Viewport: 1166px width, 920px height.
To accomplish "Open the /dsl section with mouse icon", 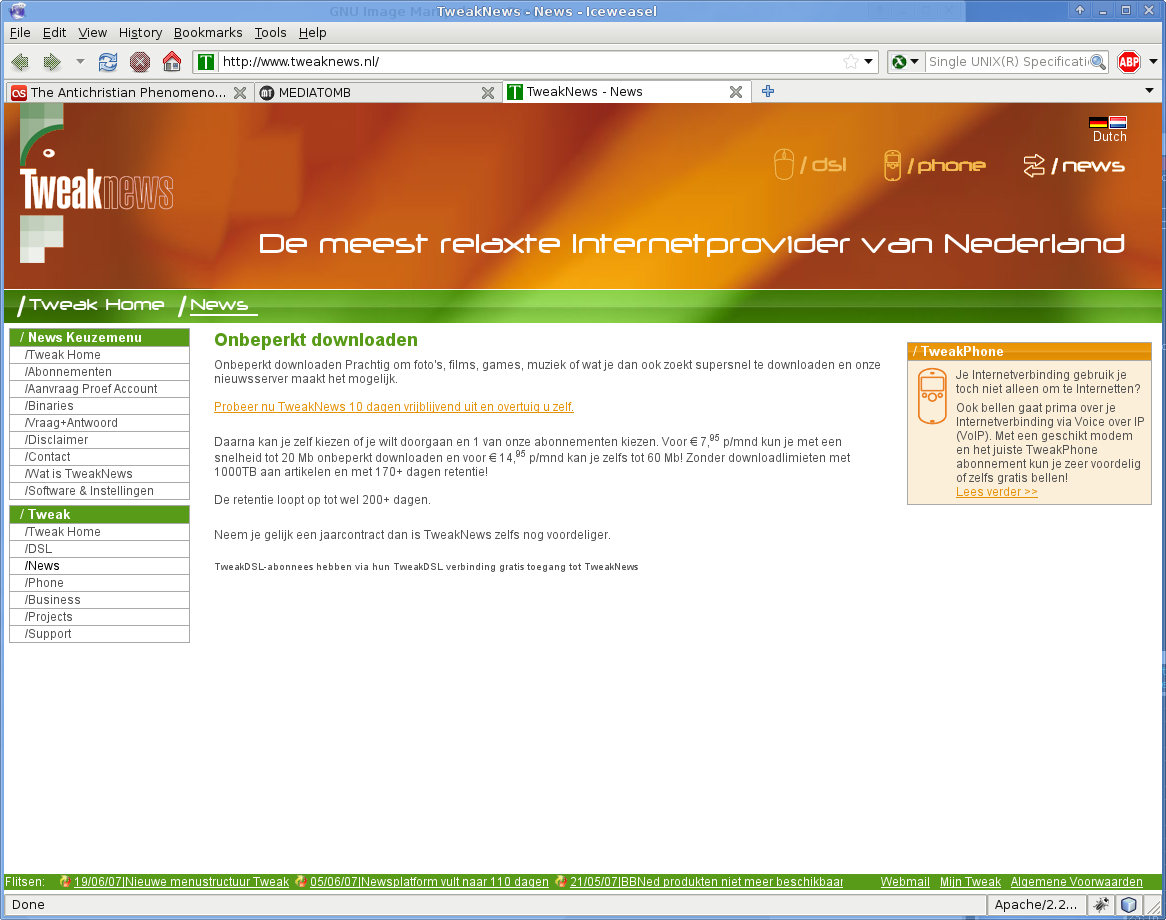I will 810,164.
